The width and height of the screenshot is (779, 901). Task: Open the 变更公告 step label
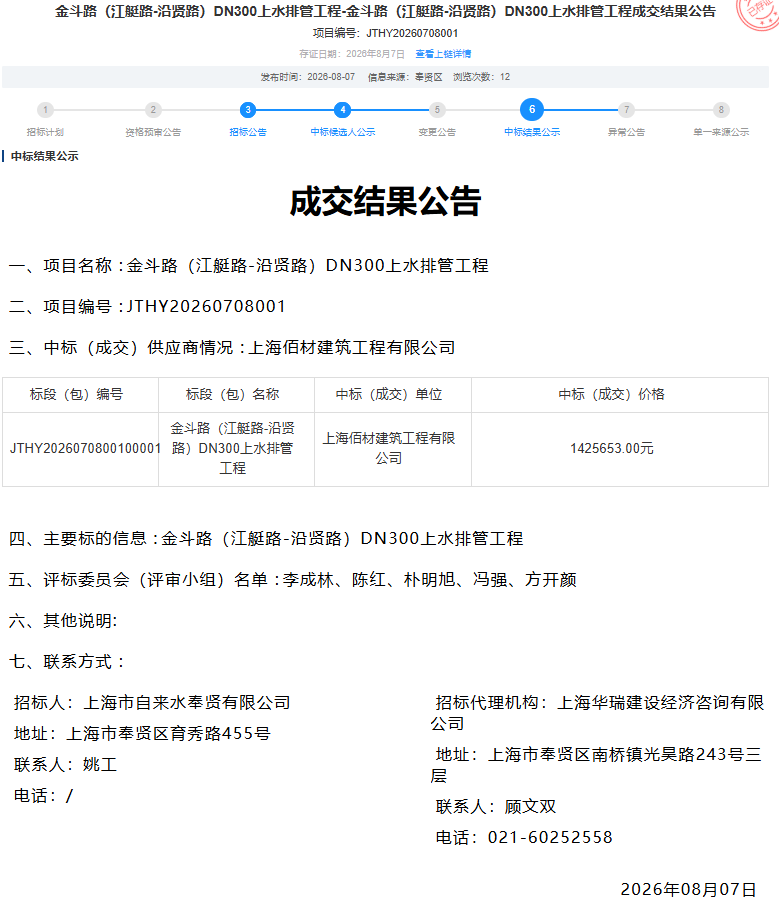tap(437, 132)
